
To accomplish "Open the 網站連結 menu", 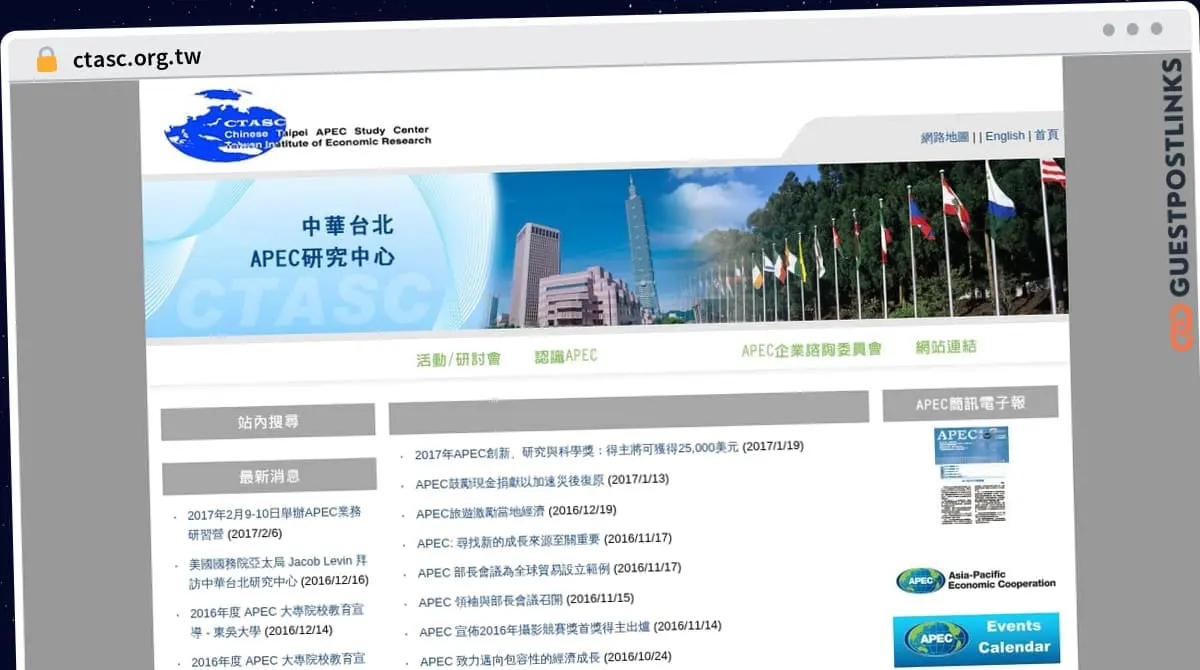I will pyautogui.click(x=946, y=347).
